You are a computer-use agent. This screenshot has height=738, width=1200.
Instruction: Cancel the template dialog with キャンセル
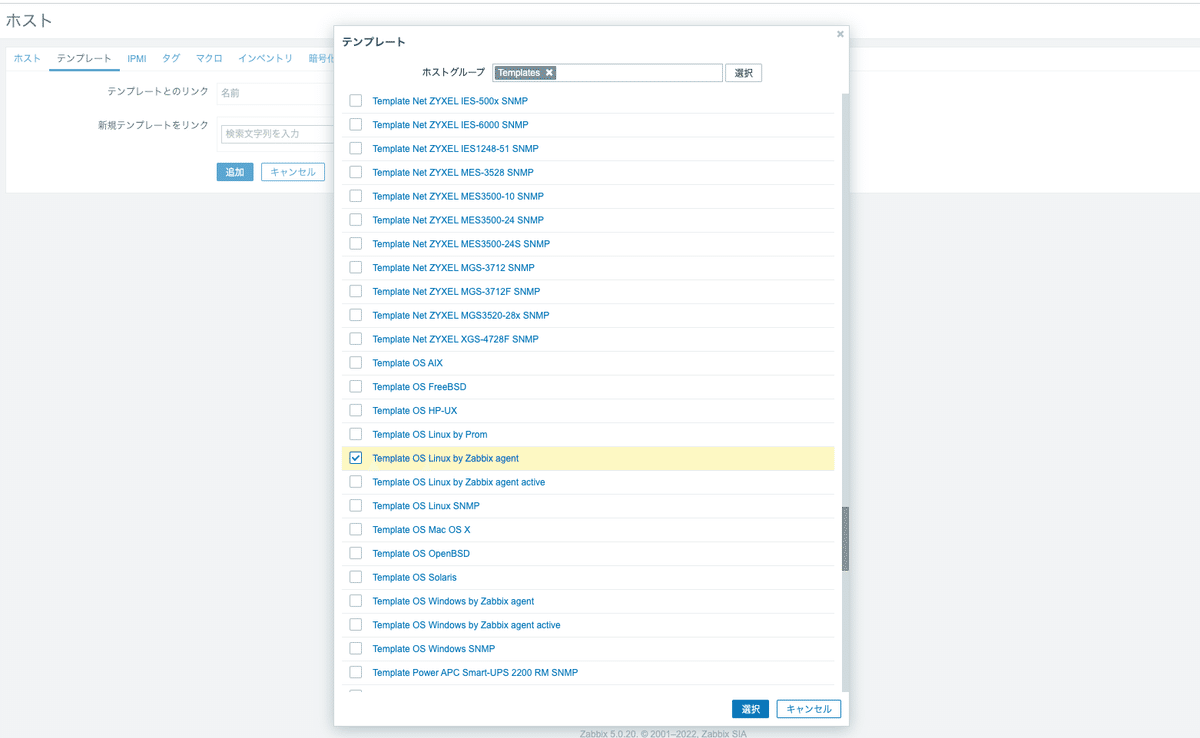point(809,709)
